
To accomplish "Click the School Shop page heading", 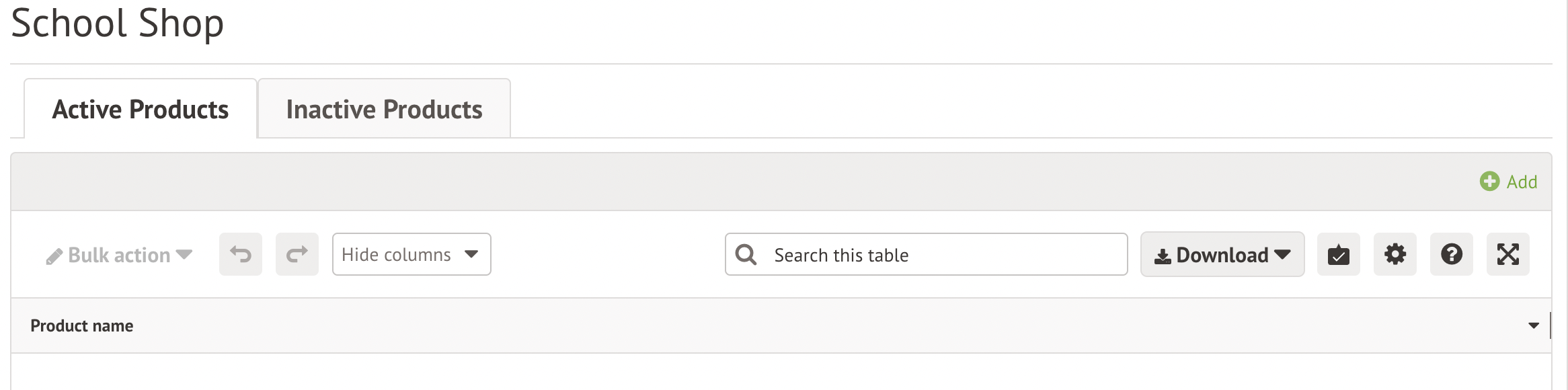I will (118, 24).
